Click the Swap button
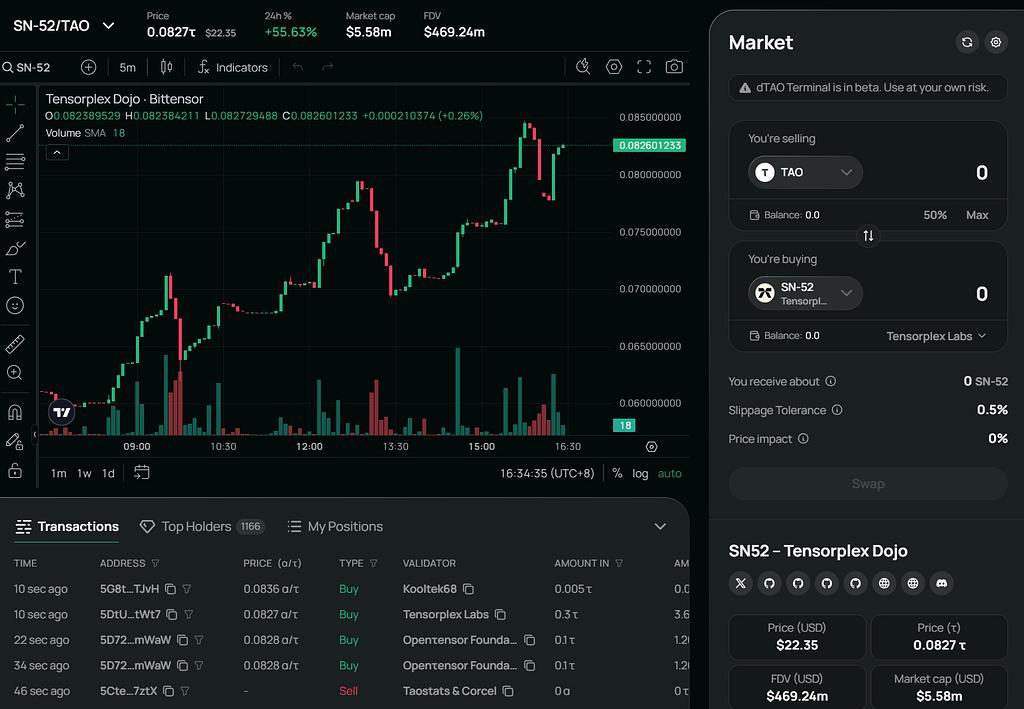The width and height of the screenshot is (1024, 709). point(868,484)
